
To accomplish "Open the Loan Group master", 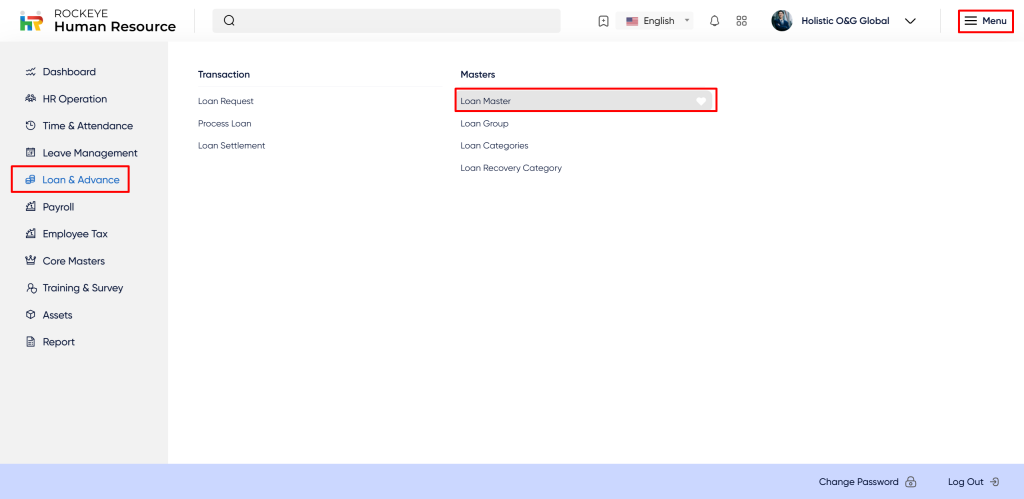I will 484,124.
